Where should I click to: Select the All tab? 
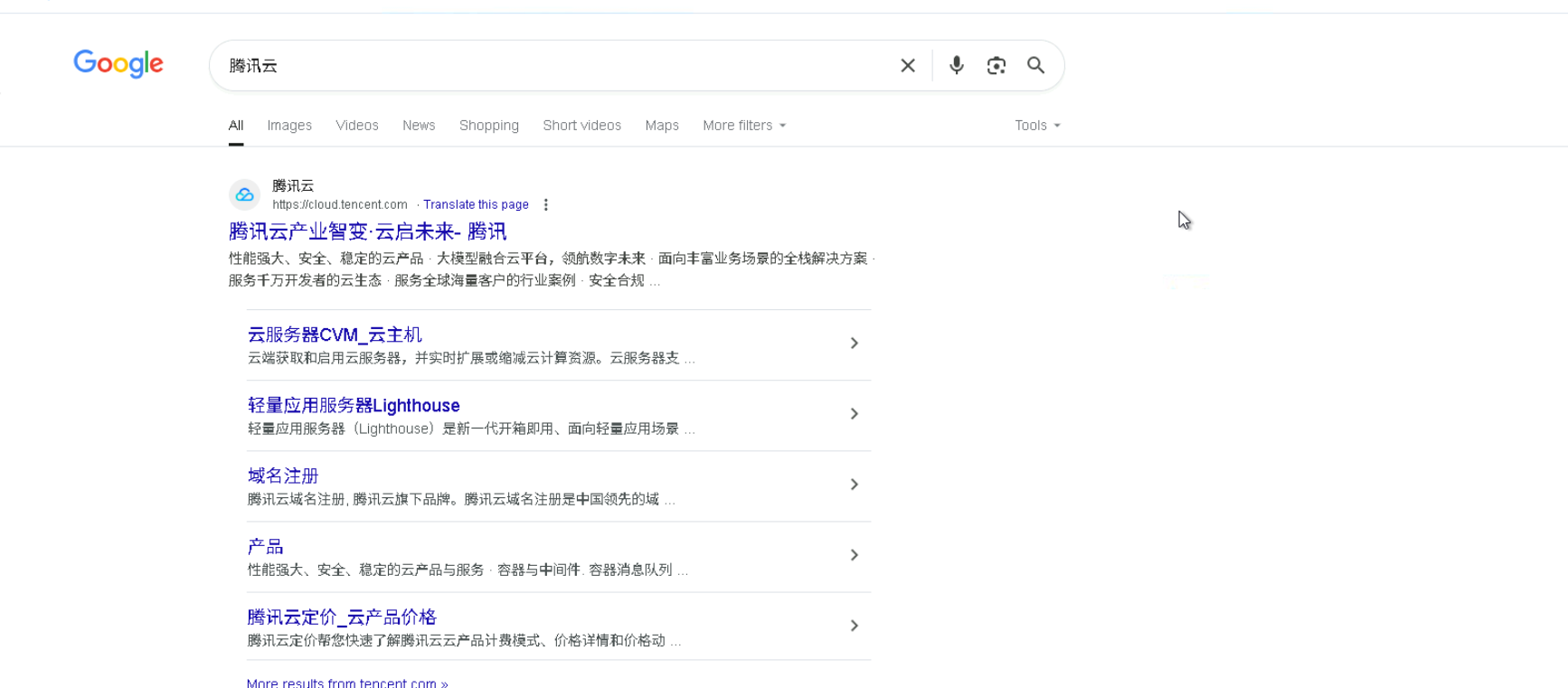click(236, 126)
